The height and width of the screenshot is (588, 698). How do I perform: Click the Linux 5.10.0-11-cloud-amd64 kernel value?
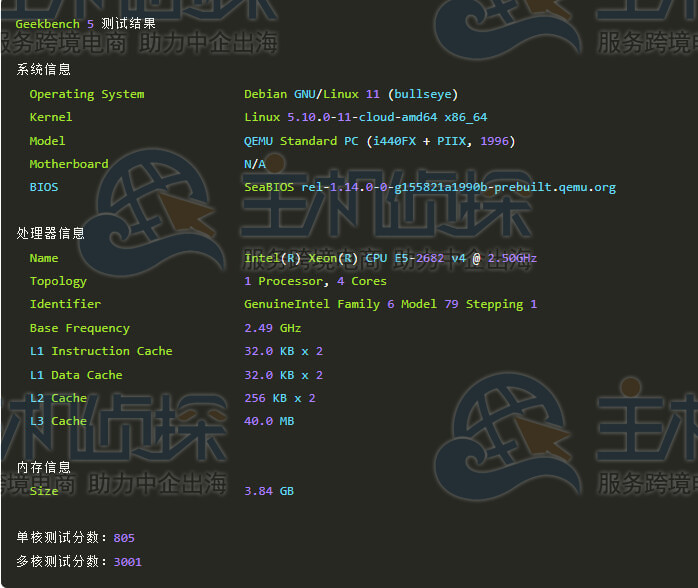[x=365, y=117]
